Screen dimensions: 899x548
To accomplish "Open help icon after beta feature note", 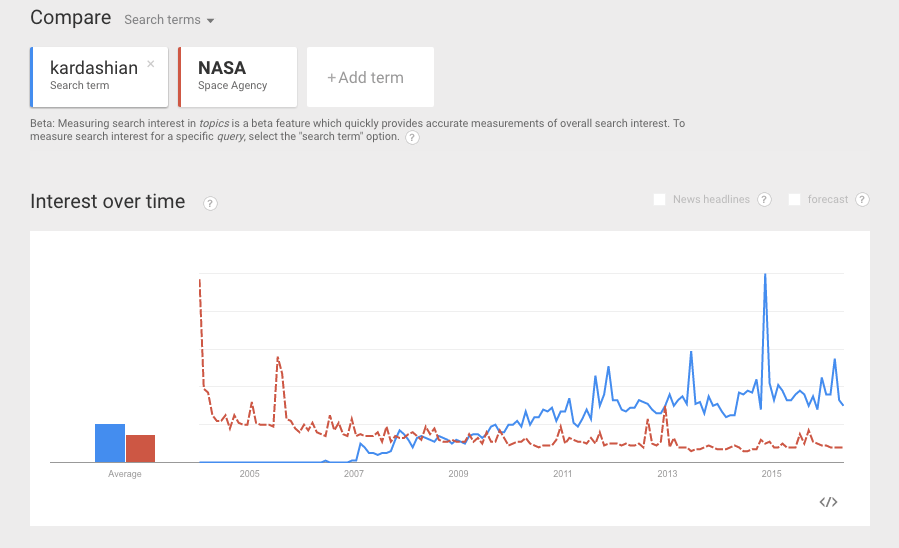I will (412, 137).
